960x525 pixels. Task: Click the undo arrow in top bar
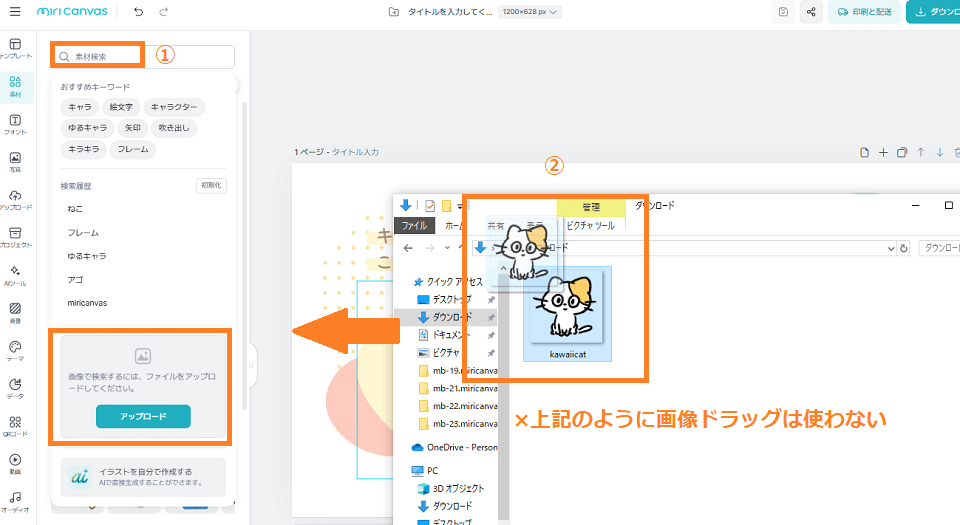point(138,12)
